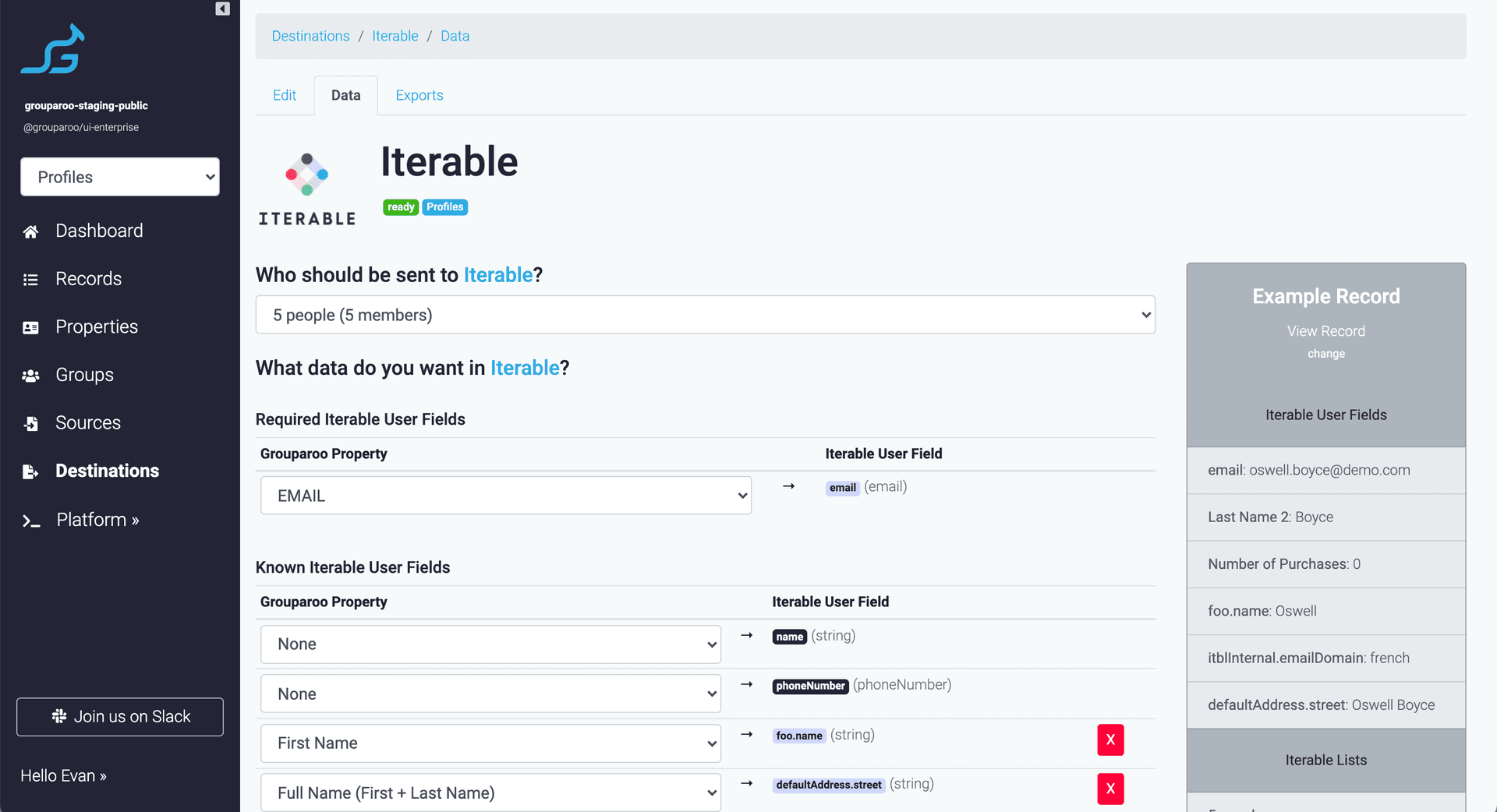Click the Sources file import icon
The width and height of the screenshot is (1497, 812).
coord(30,423)
